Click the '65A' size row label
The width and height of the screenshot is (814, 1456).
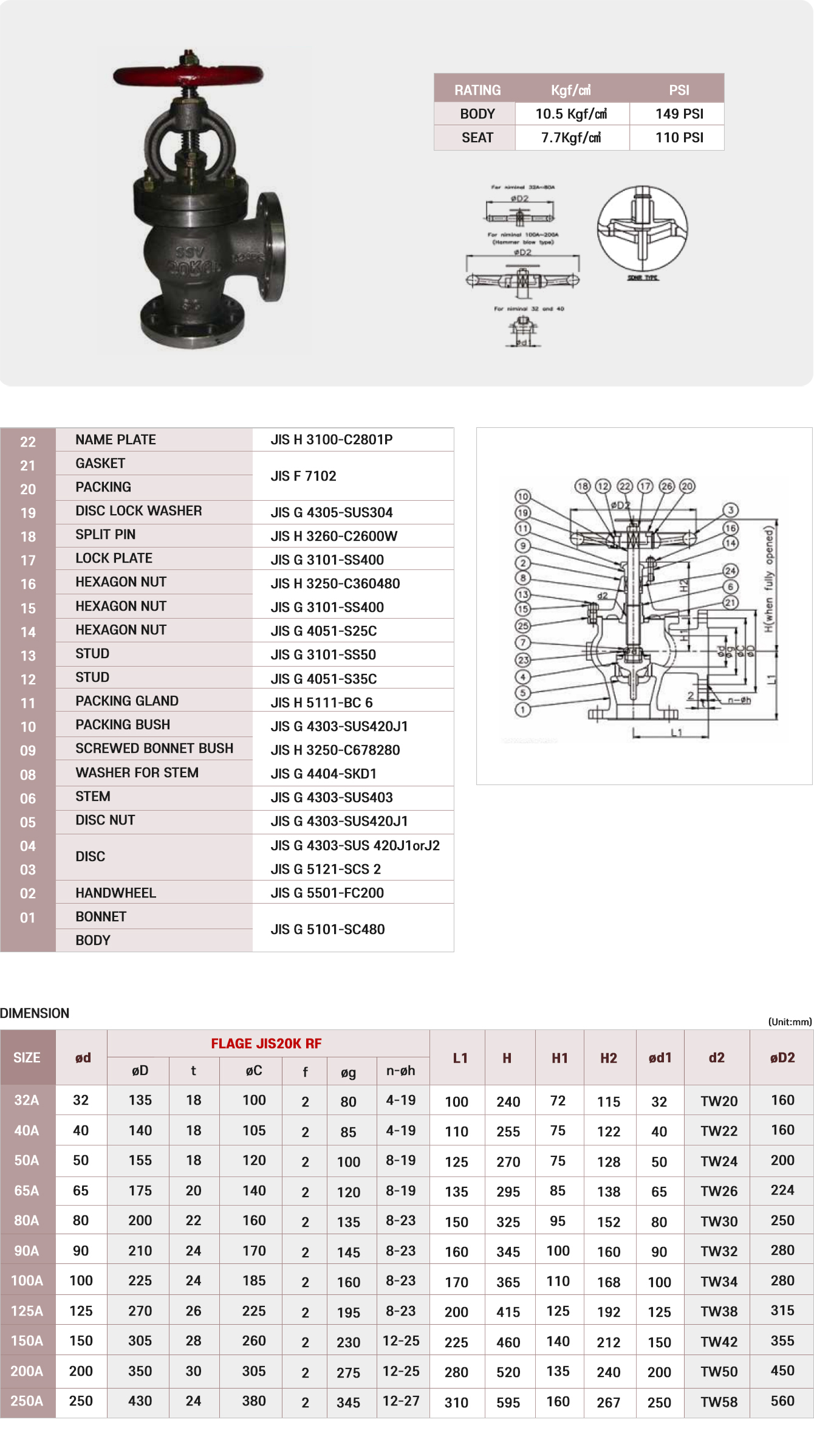pyautogui.click(x=27, y=1190)
